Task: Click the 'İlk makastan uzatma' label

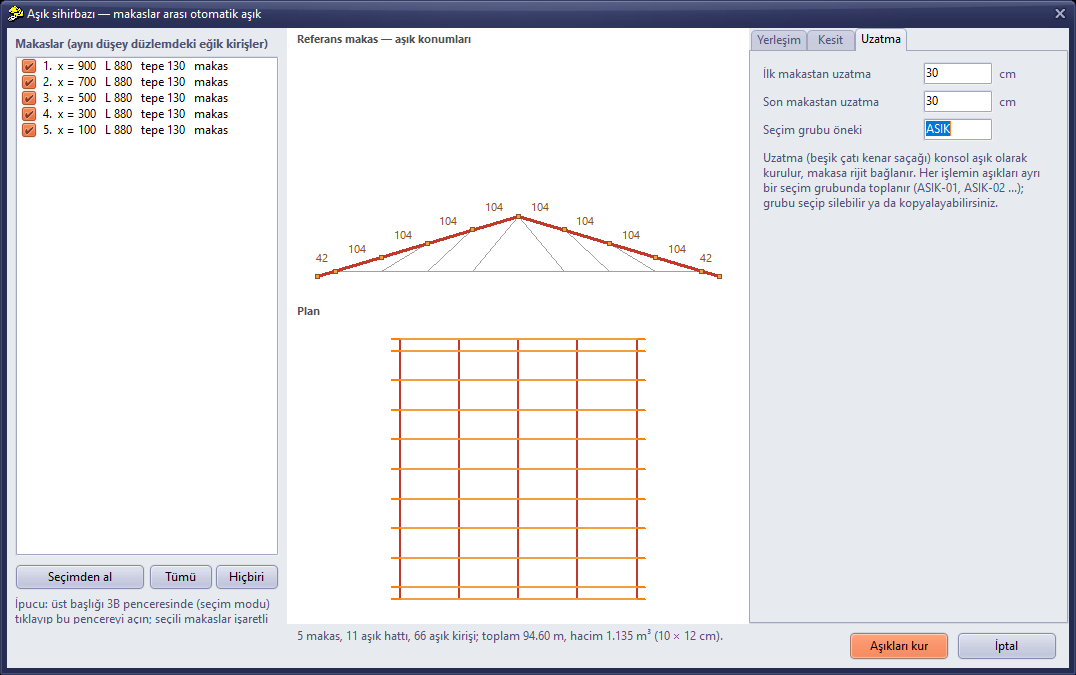Action: click(817, 74)
